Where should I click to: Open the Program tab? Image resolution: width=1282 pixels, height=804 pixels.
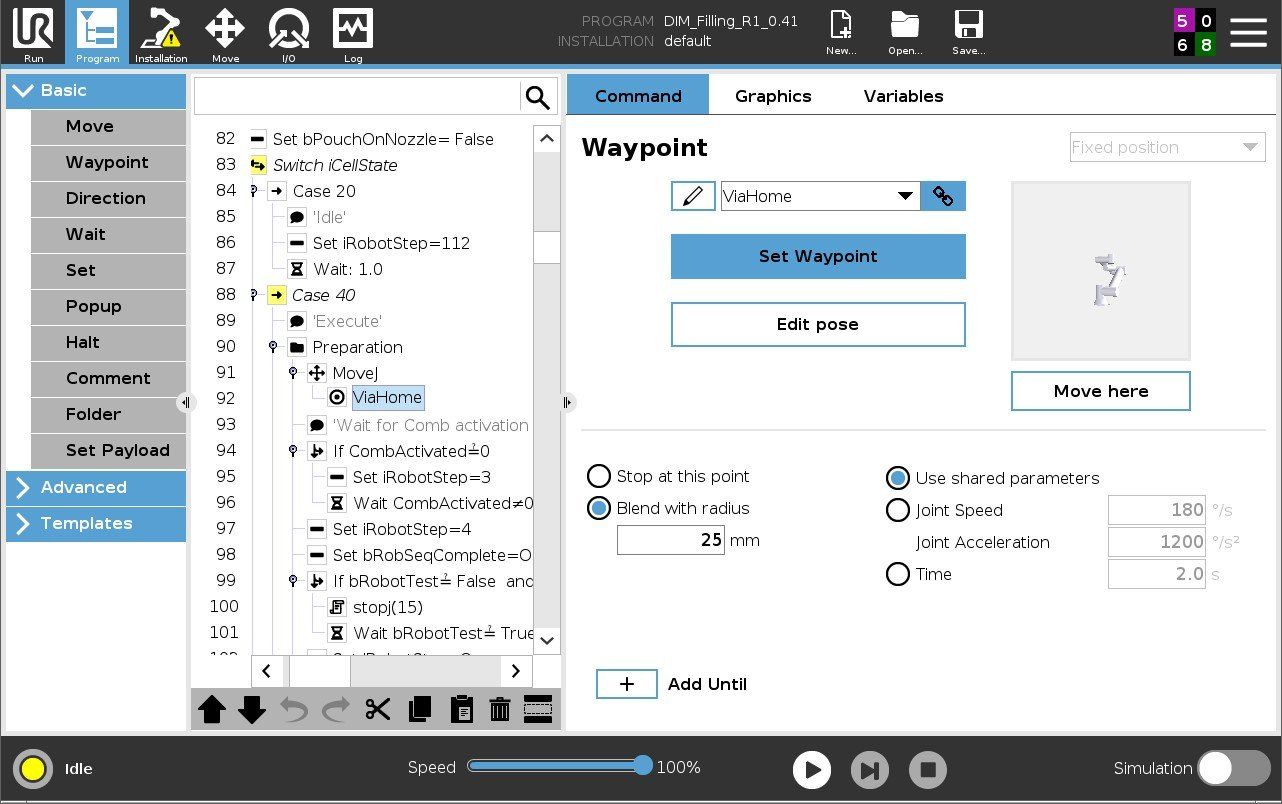coord(97,33)
